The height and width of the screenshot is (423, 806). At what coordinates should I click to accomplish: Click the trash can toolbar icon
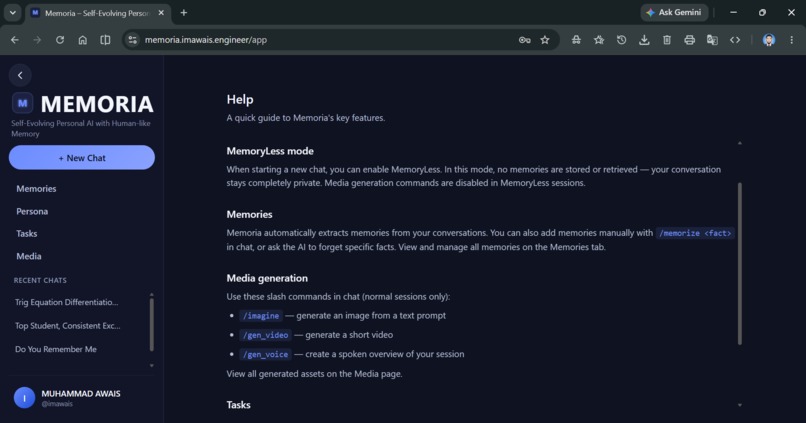667,40
